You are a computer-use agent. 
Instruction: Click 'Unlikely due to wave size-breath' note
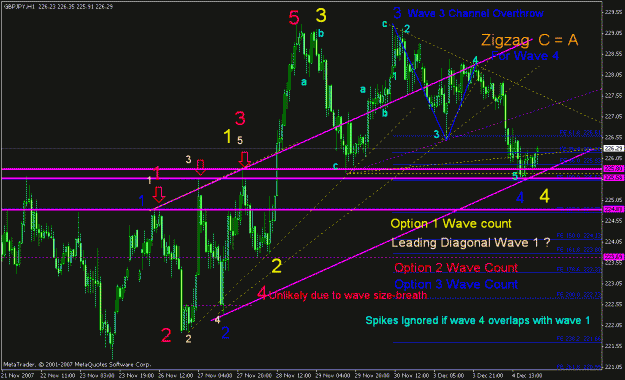(348, 295)
